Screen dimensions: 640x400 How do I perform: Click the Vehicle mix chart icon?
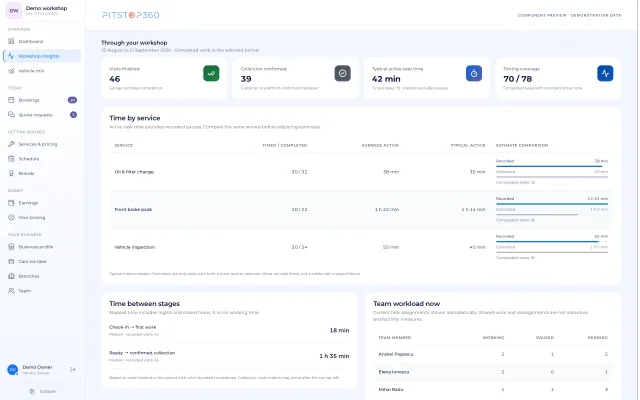coord(11,71)
